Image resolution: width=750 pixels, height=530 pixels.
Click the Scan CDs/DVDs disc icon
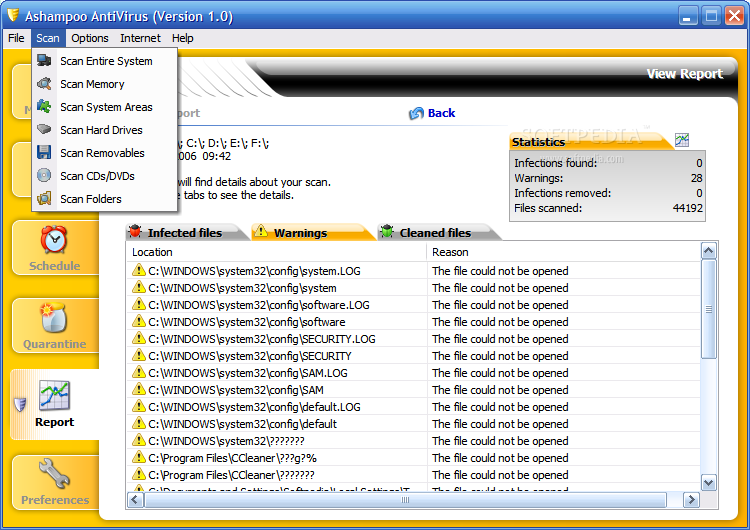tap(44, 175)
